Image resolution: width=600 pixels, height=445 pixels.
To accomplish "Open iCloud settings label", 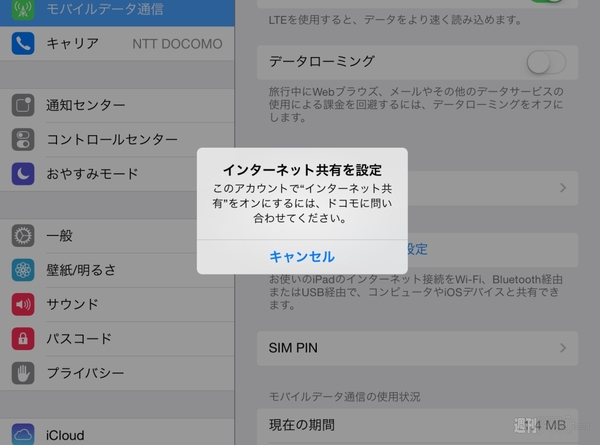I will click(x=65, y=435).
